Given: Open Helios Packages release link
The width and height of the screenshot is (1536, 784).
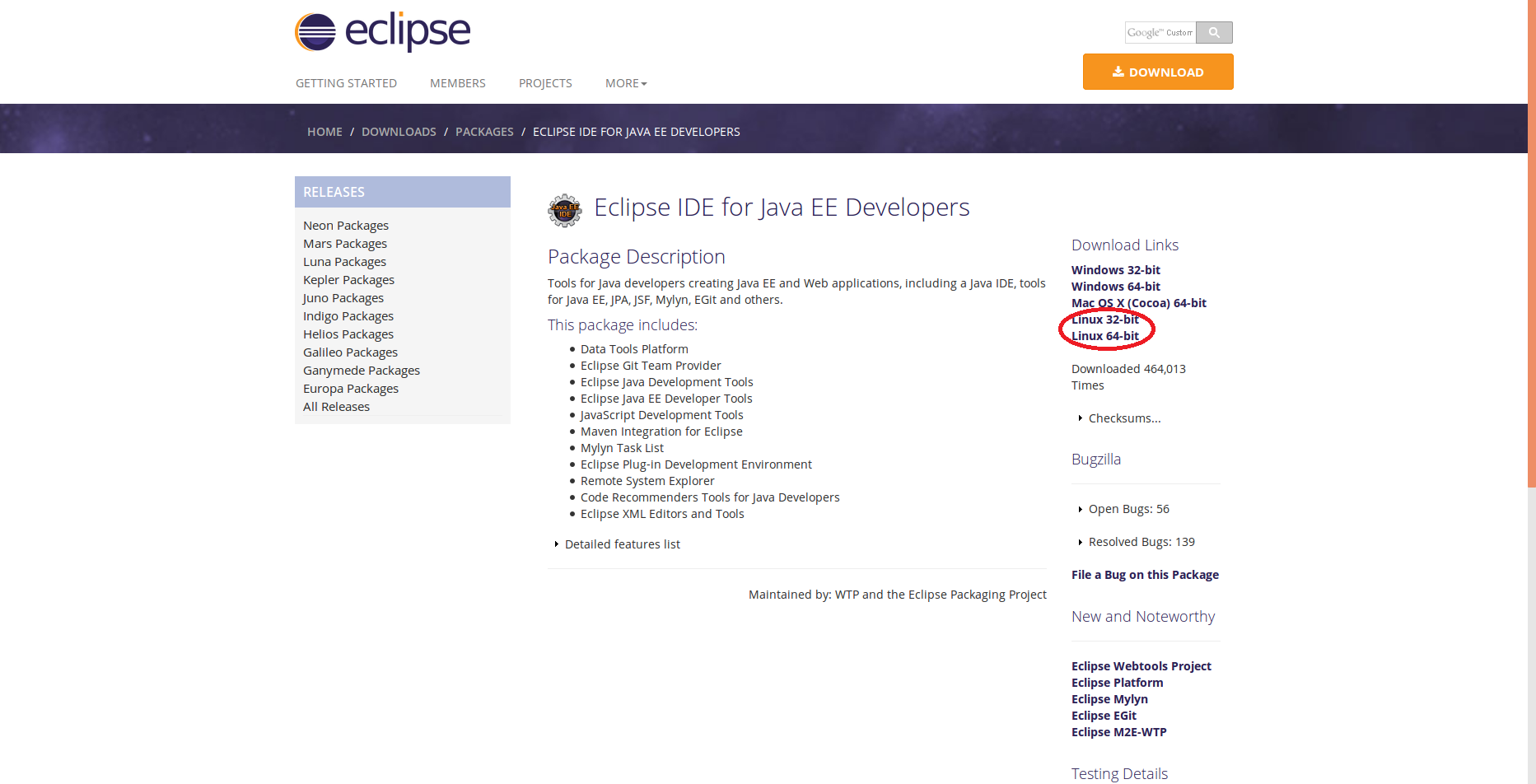Looking at the screenshot, I should [348, 334].
